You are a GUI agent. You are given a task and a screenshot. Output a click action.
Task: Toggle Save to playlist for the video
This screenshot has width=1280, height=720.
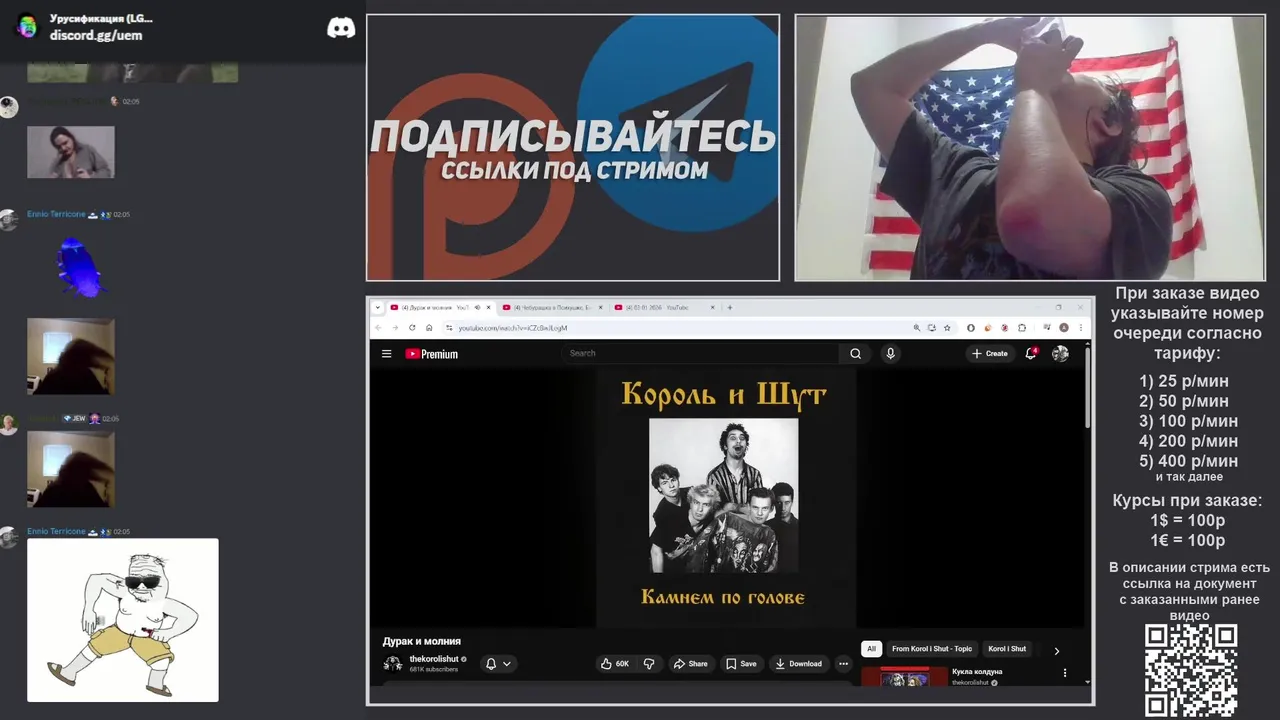(x=741, y=663)
